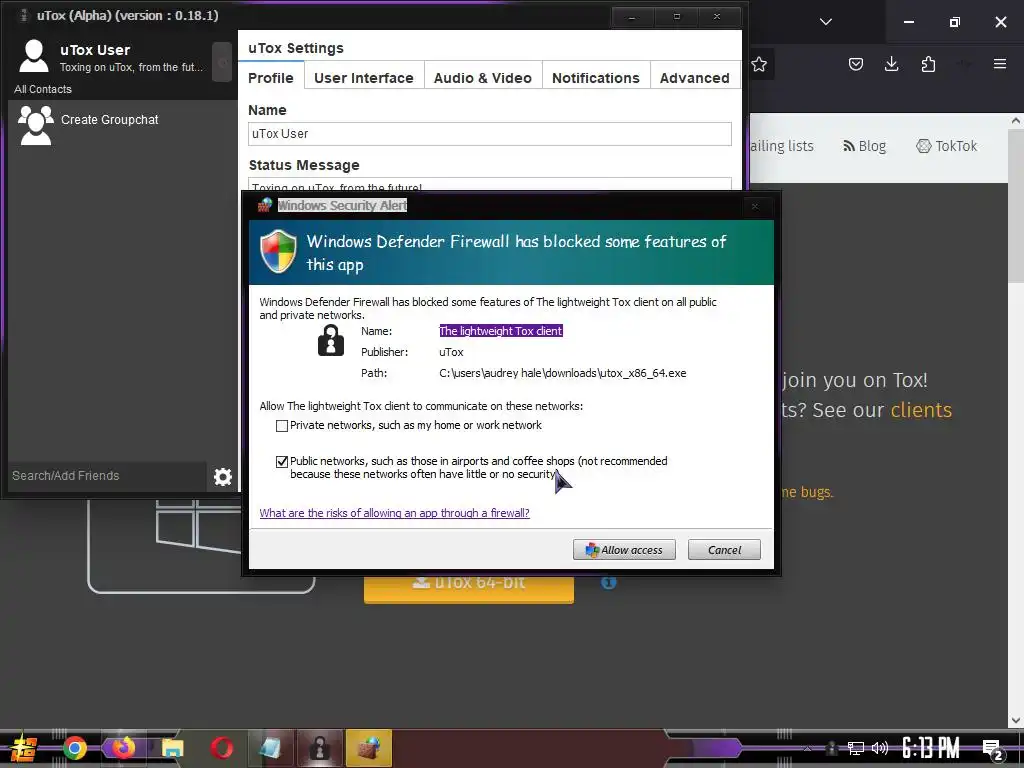Click the uTox User avatar icon

pos(34,56)
